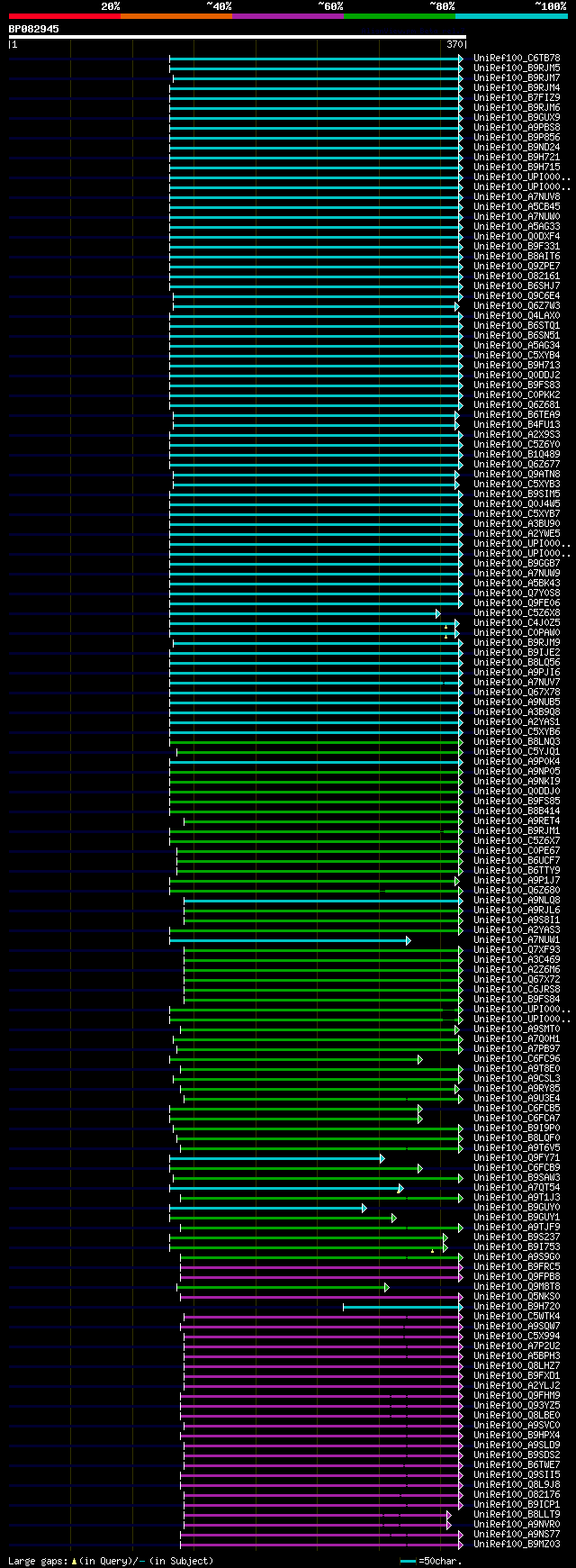Open hit UniRef100_B7FIZ9

tap(517, 98)
